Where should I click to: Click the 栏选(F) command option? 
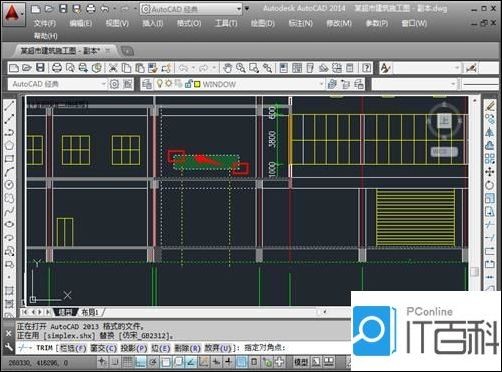pos(73,348)
